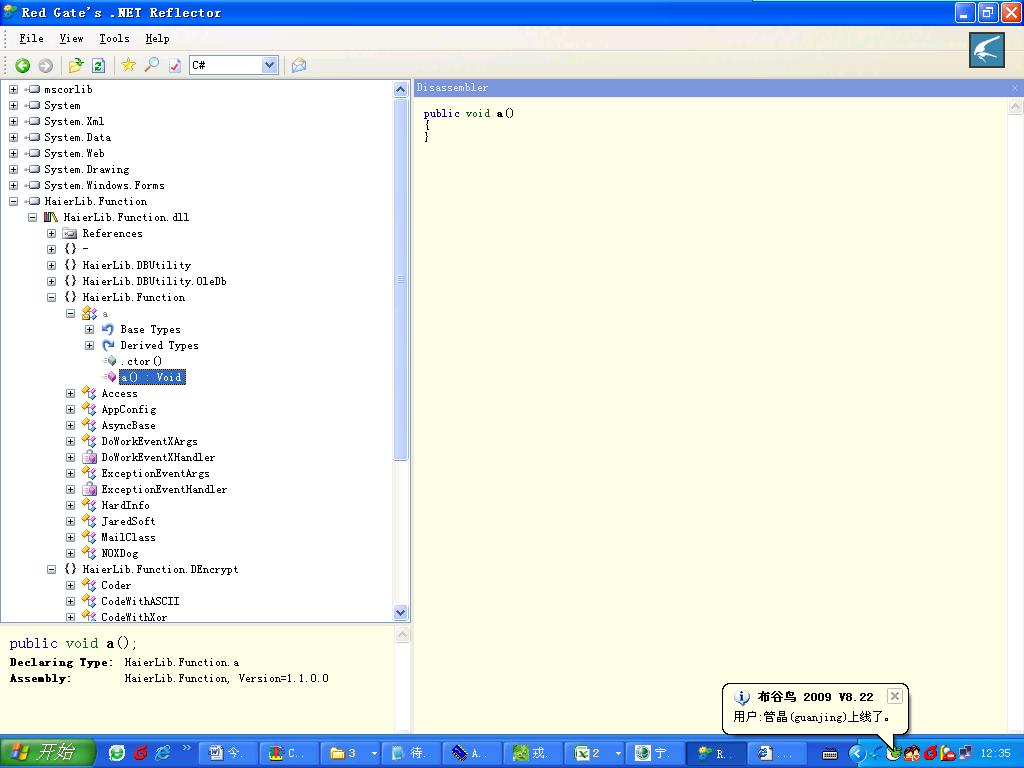Expand the Base Types node

pyautogui.click(x=90, y=330)
